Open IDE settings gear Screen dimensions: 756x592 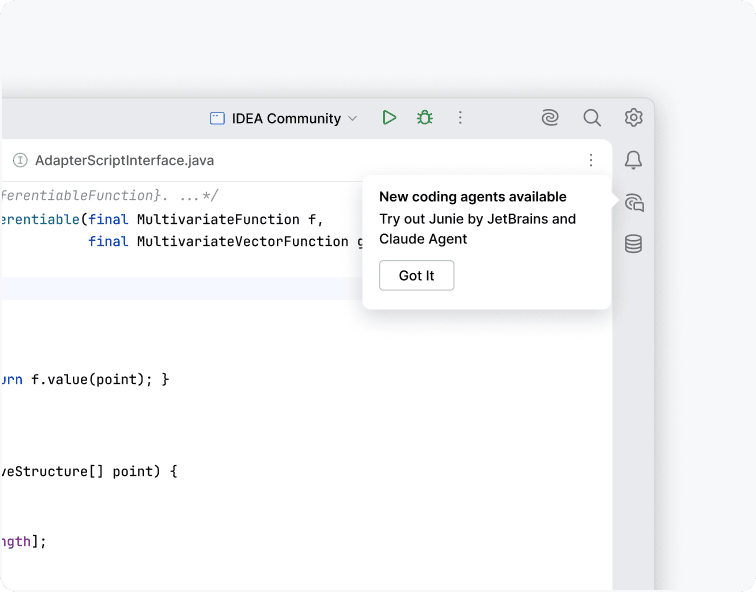pos(633,118)
